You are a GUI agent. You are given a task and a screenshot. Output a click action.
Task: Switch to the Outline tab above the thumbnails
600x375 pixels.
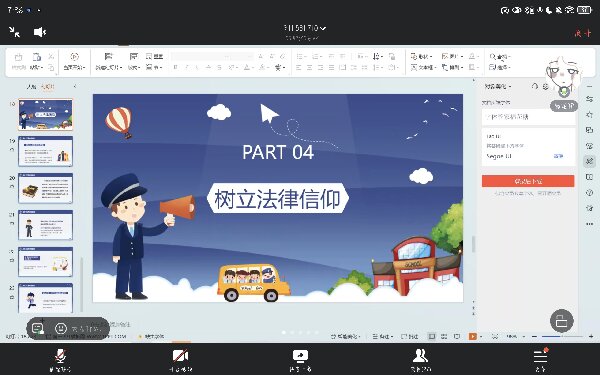pyautogui.click(x=31, y=86)
